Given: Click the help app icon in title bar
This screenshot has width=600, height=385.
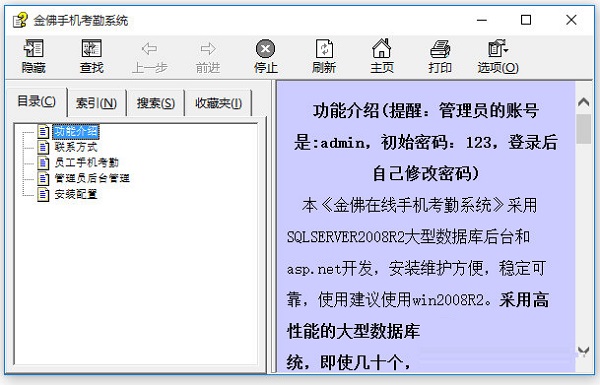Looking at the screenshot, I should point(20,20).
